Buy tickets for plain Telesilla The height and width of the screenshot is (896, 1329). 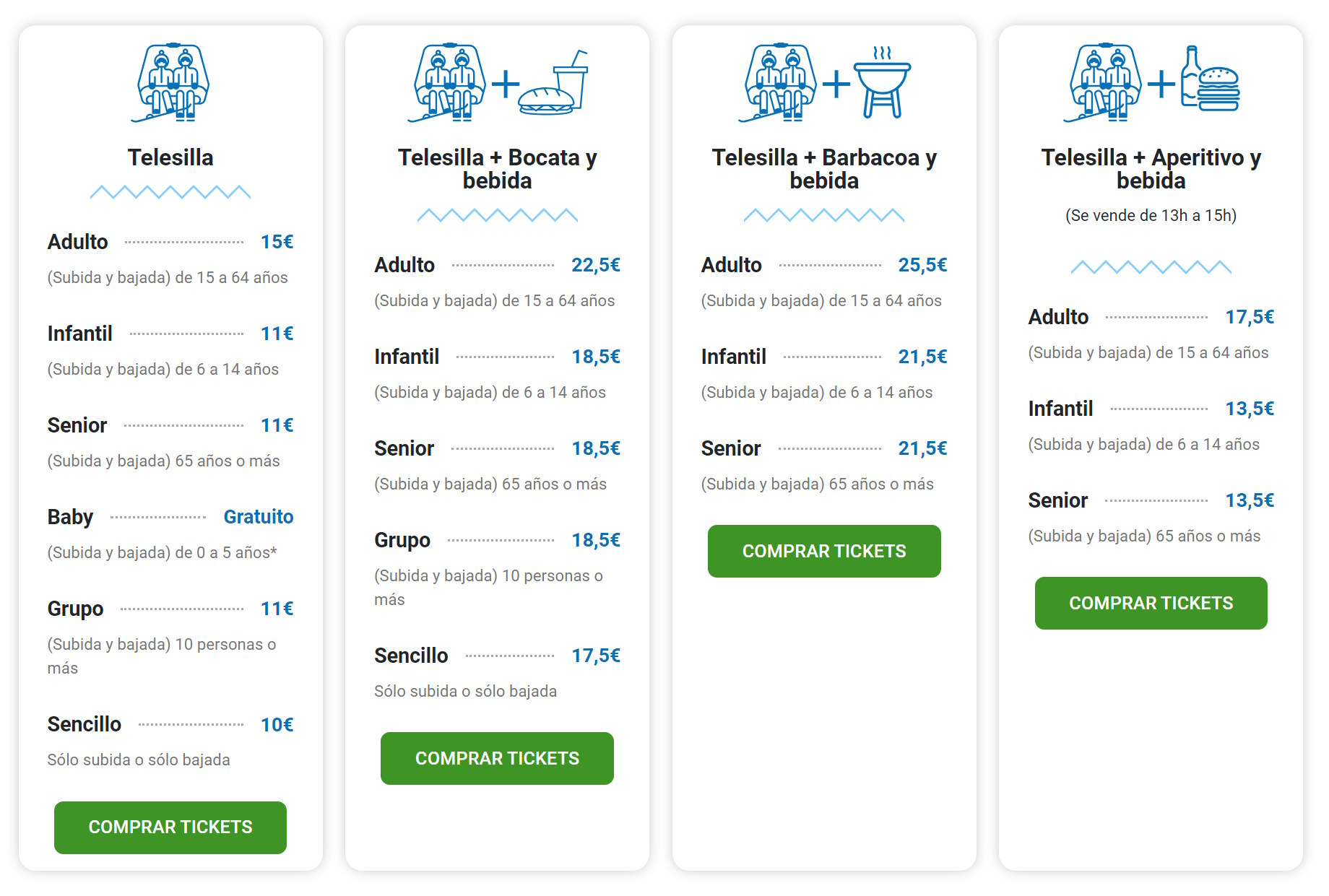click(170, 827)
